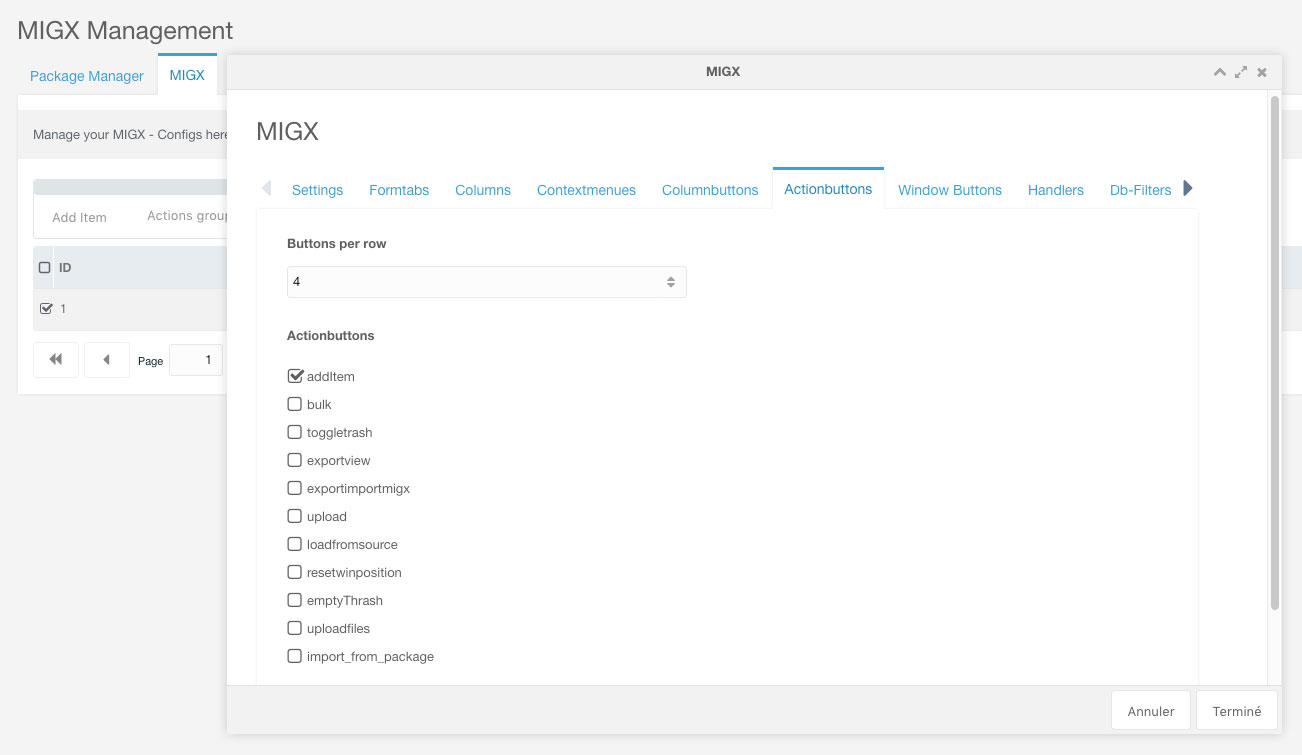Close the MIGX window
This screenshot has width=1302, height=755.
pyautogui.click(x=1262, y=72)
